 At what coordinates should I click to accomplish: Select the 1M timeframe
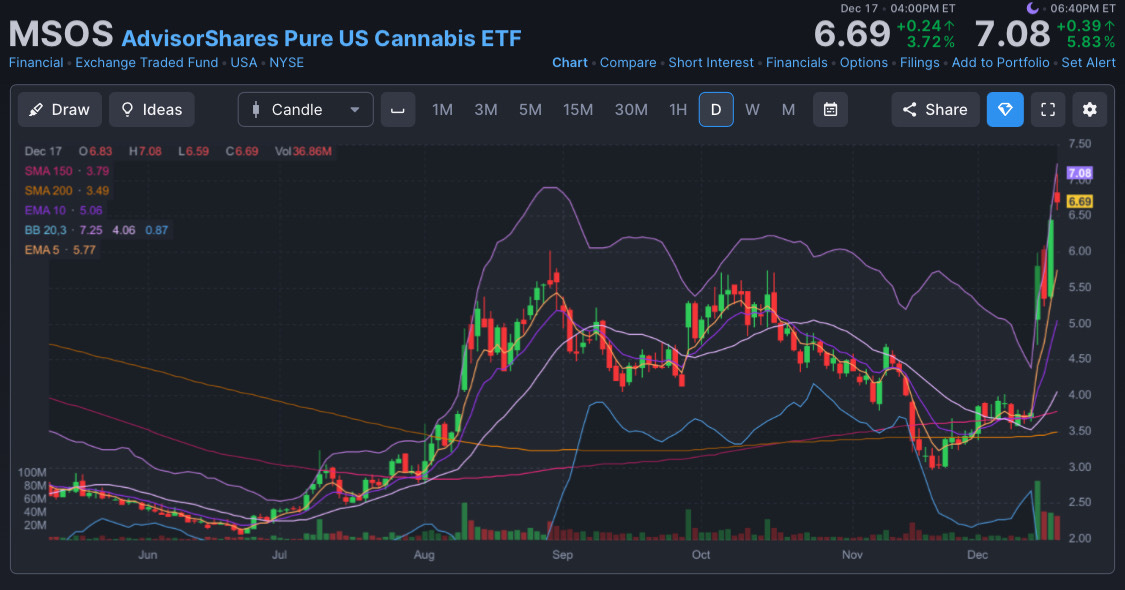tap(442, 110)
